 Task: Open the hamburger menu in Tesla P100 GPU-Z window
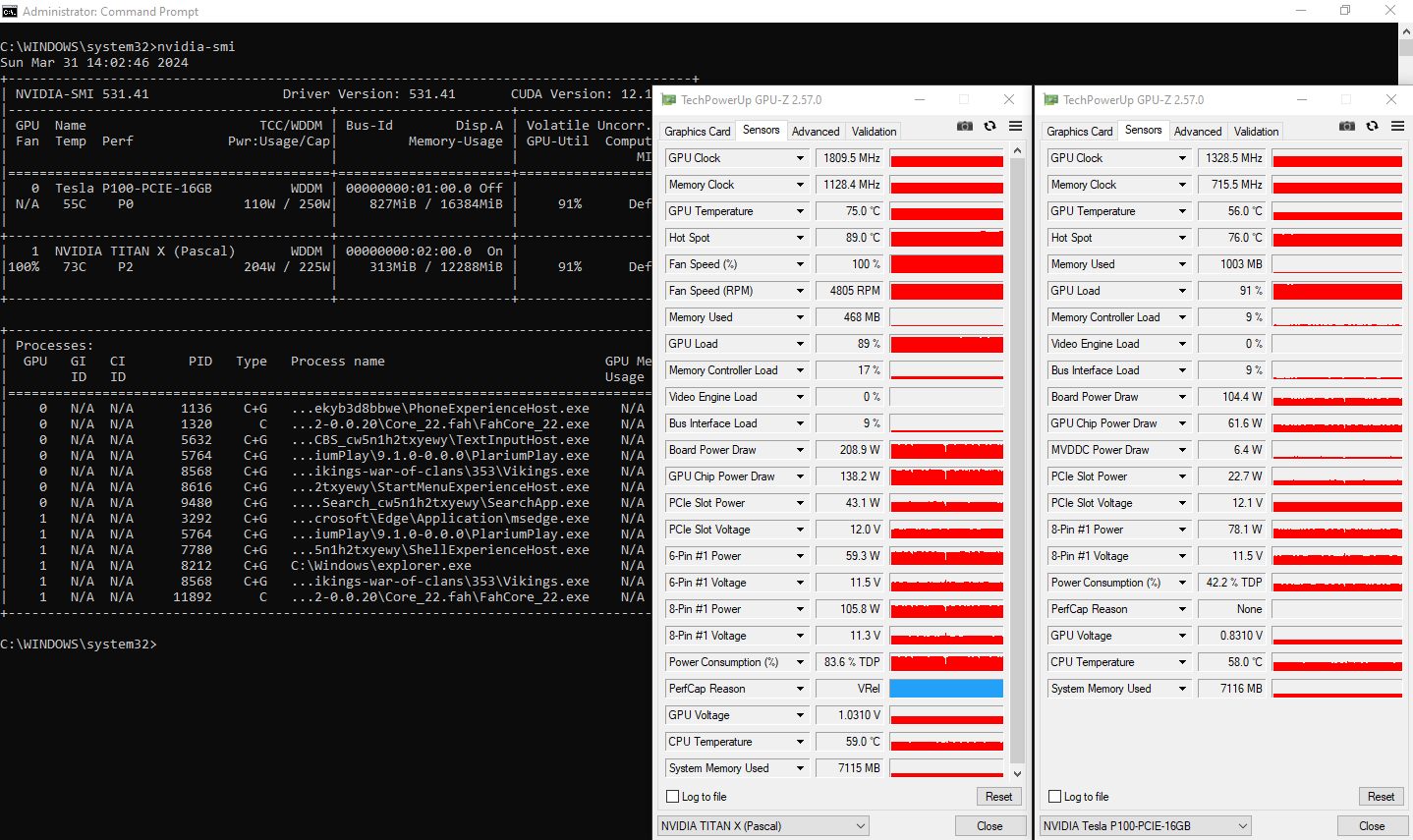[x=1397, y=126]
